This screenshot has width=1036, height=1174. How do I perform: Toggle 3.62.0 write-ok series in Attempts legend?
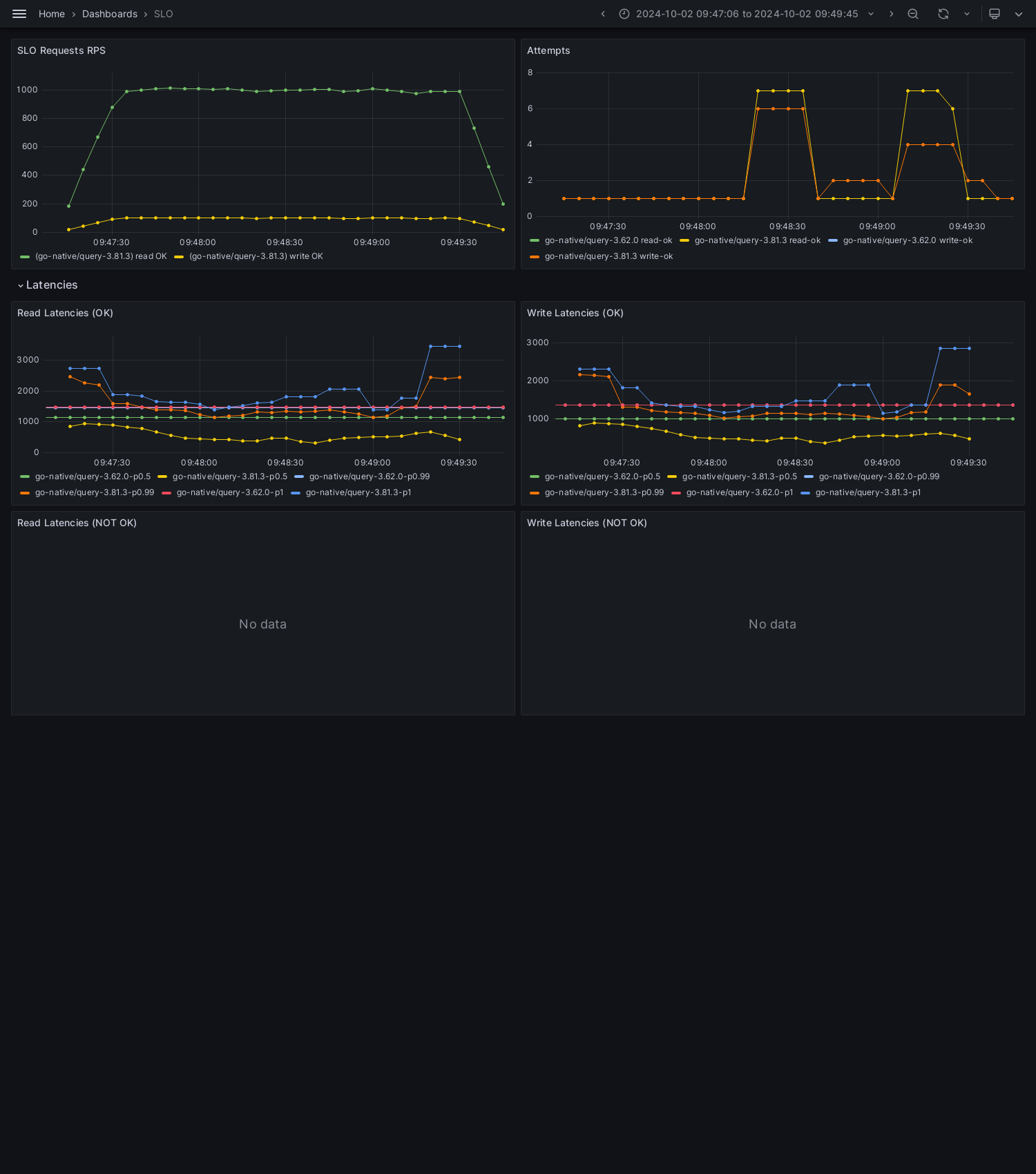pos(908,240)
